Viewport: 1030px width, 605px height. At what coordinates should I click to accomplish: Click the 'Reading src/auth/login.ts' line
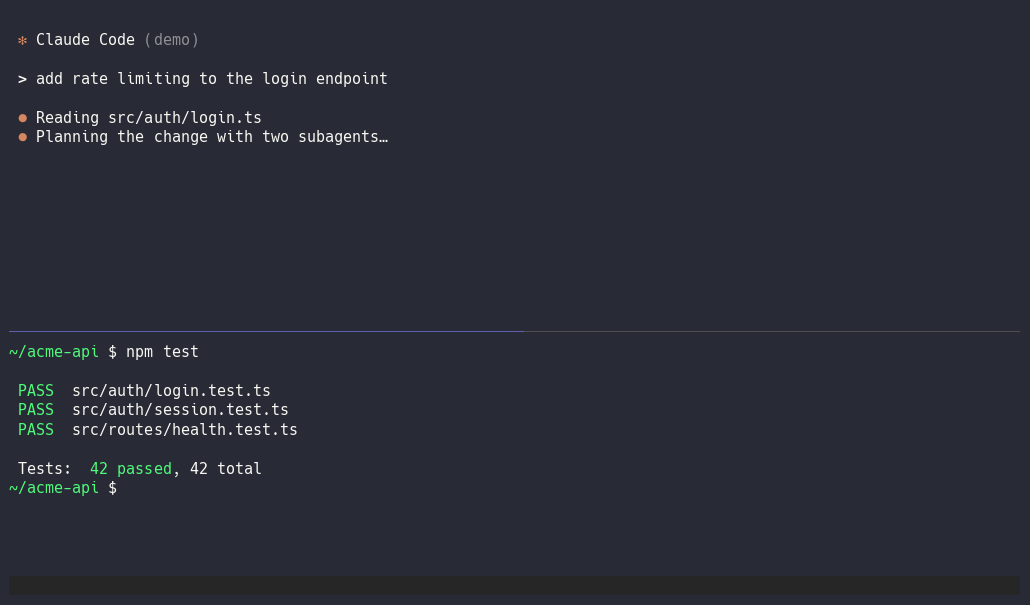148,118
